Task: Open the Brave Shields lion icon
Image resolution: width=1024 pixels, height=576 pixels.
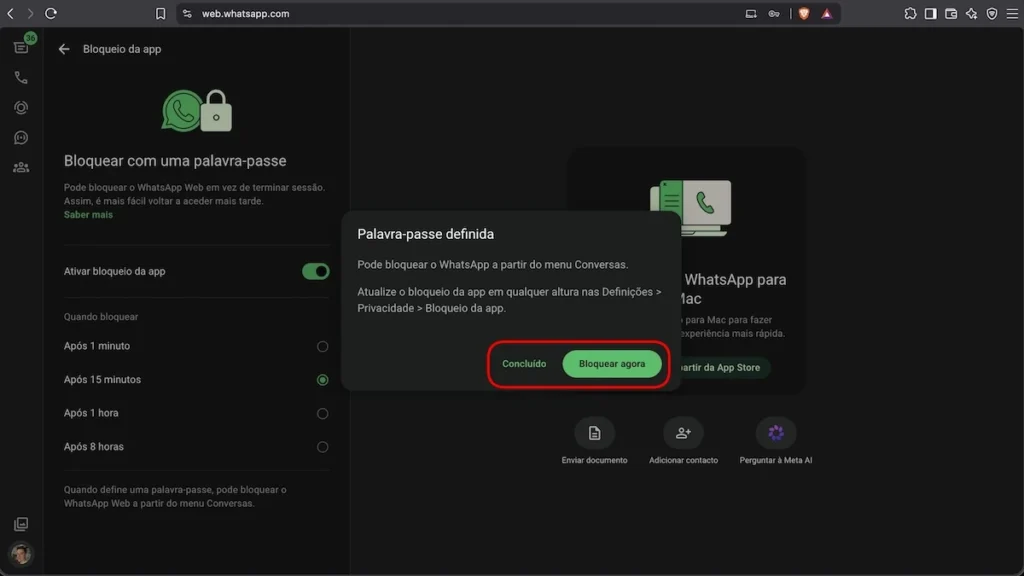Action: click(x=804, y=13)
